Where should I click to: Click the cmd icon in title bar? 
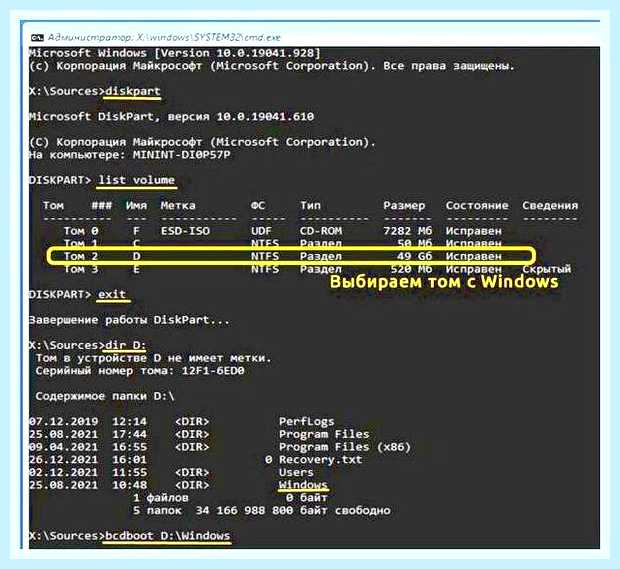(x=37, y=38)
